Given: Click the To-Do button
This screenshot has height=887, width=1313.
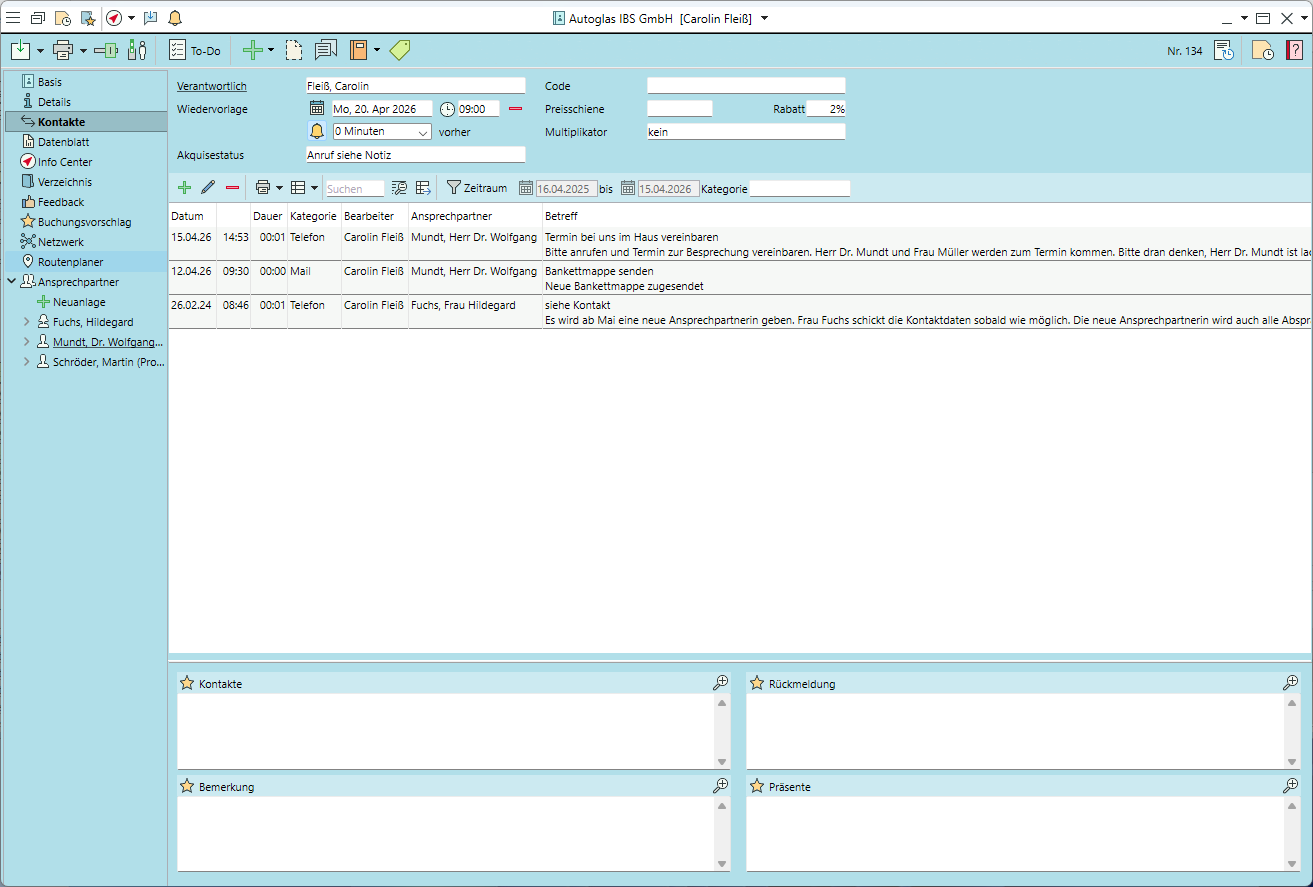Looking at the screenshot, I should [195, 50].
